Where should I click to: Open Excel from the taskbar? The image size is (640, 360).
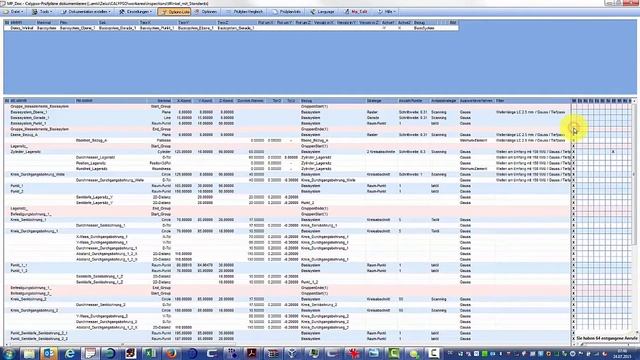(x=150, y=353)
